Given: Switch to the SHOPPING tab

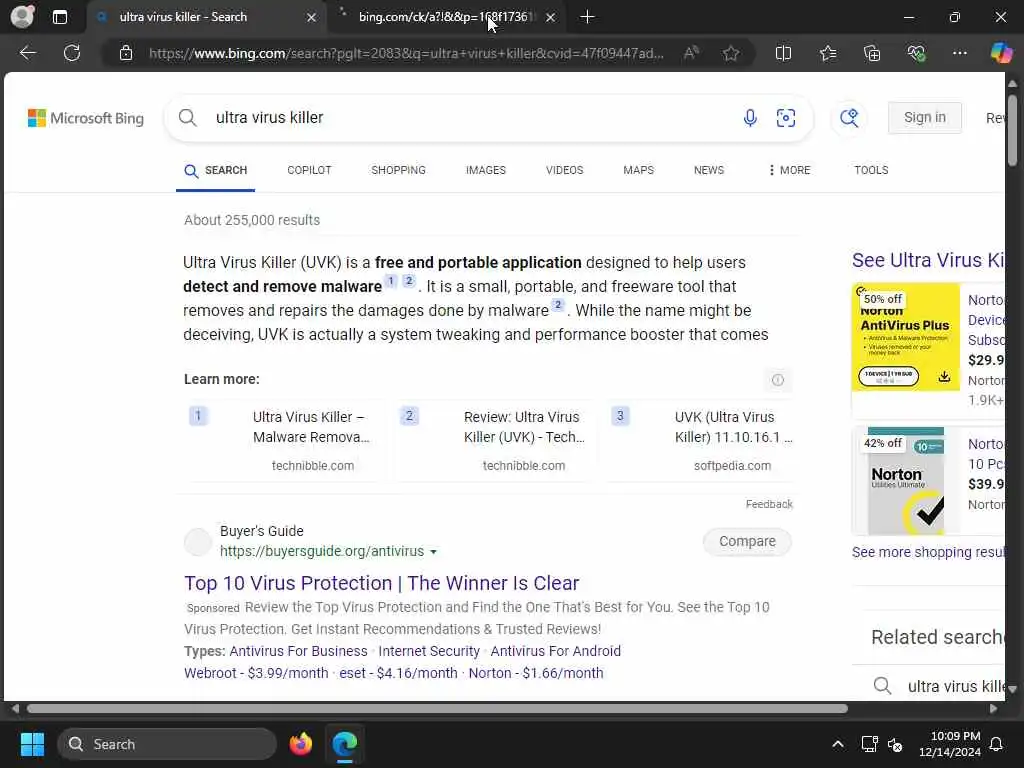Looking at the screenshot, I should tap(398, 170).
